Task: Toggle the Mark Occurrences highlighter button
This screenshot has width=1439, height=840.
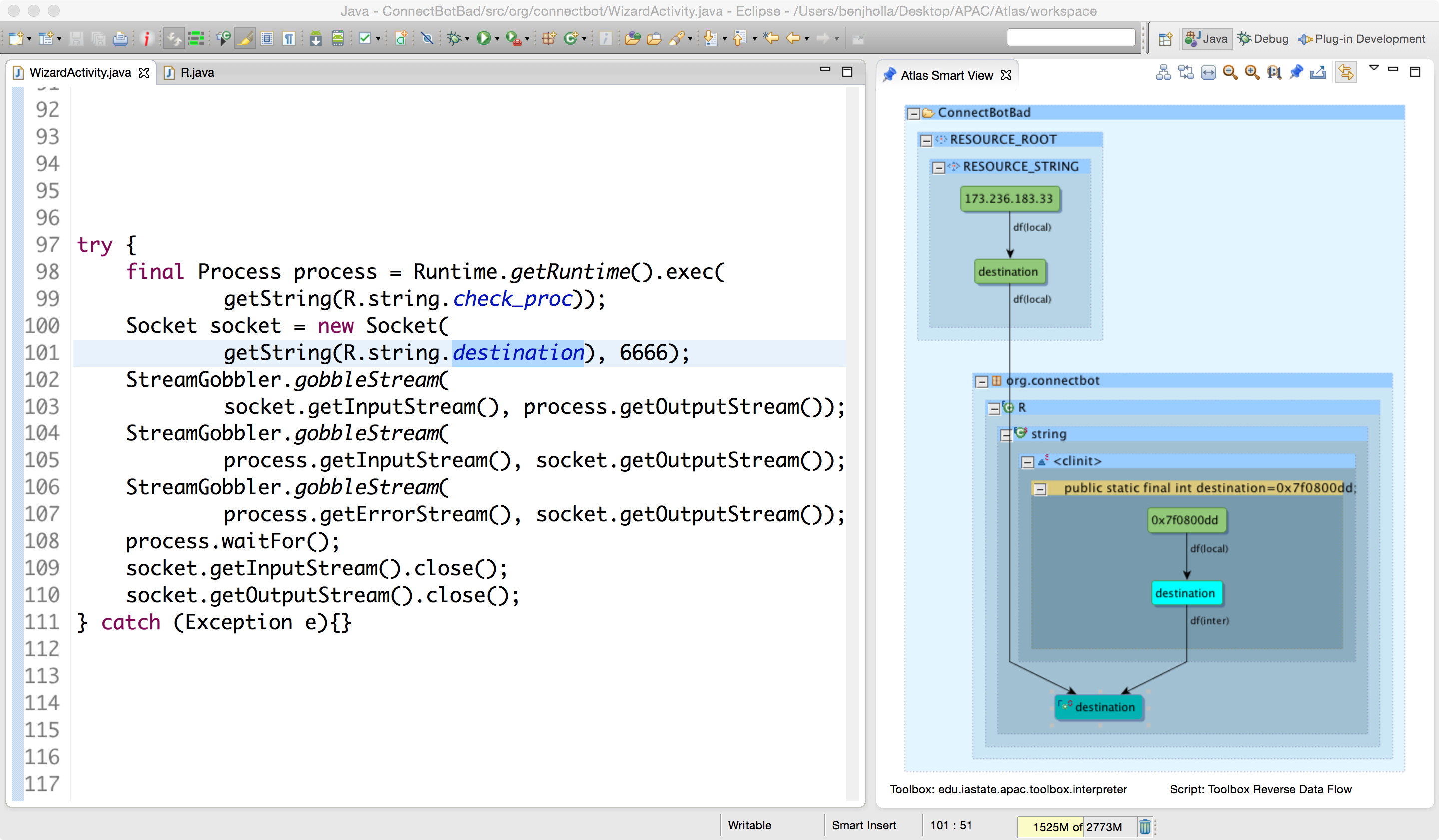Action: coord(245,38)
